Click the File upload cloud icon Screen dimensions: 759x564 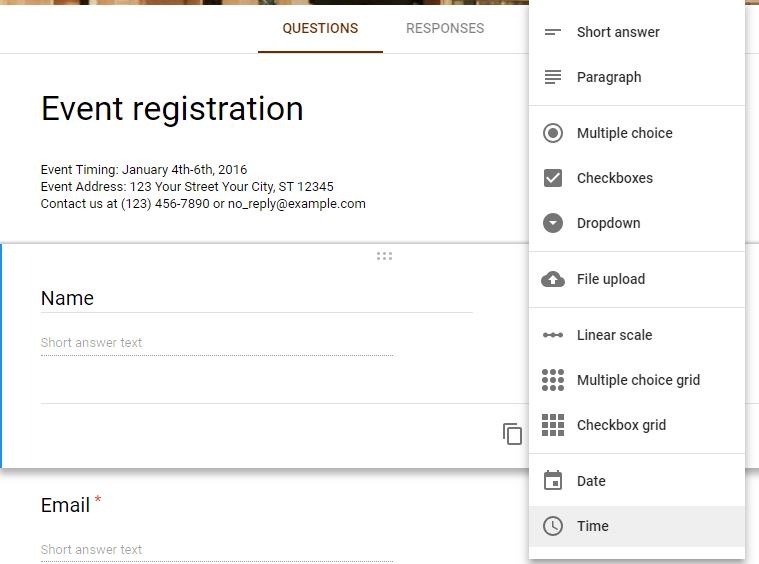click(552, 279)
